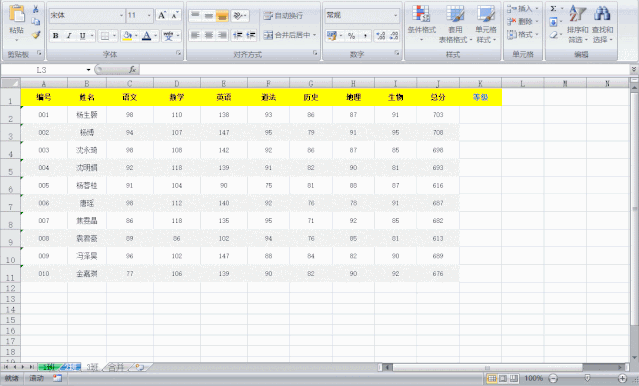Screen dimensions: 639x386
Task: Open the 格式 cell format menu
Action: [523, 35]
